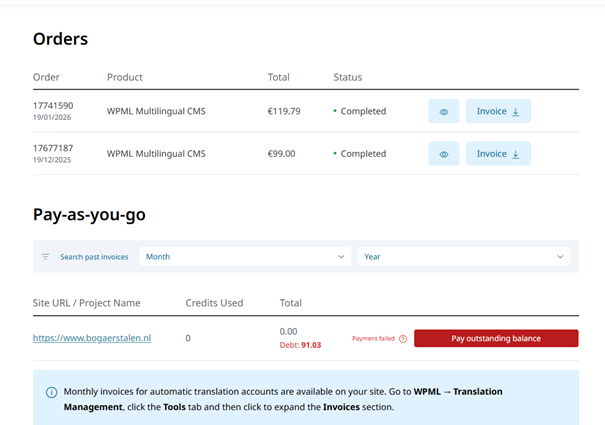
Task: Click the Product column header
Action: tap(125, 77)
